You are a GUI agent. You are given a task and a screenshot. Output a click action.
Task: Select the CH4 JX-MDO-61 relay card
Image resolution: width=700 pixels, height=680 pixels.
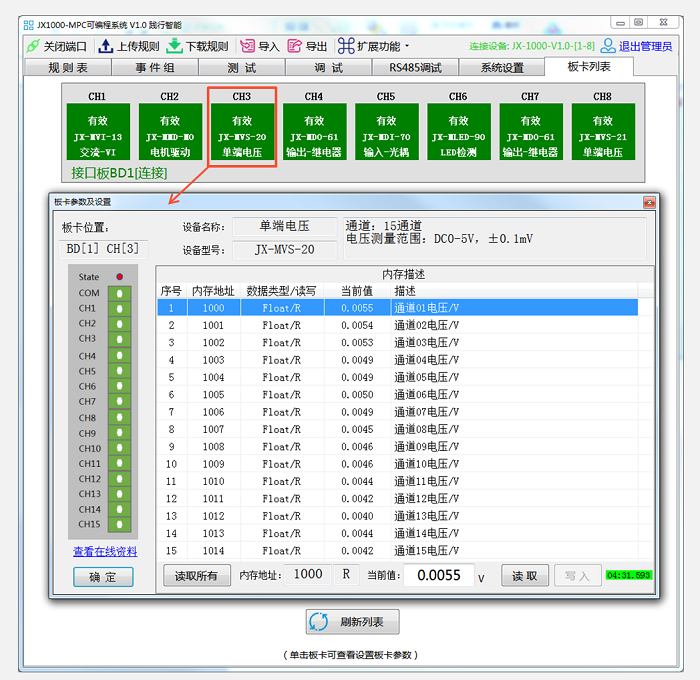(x=315, y=131)
